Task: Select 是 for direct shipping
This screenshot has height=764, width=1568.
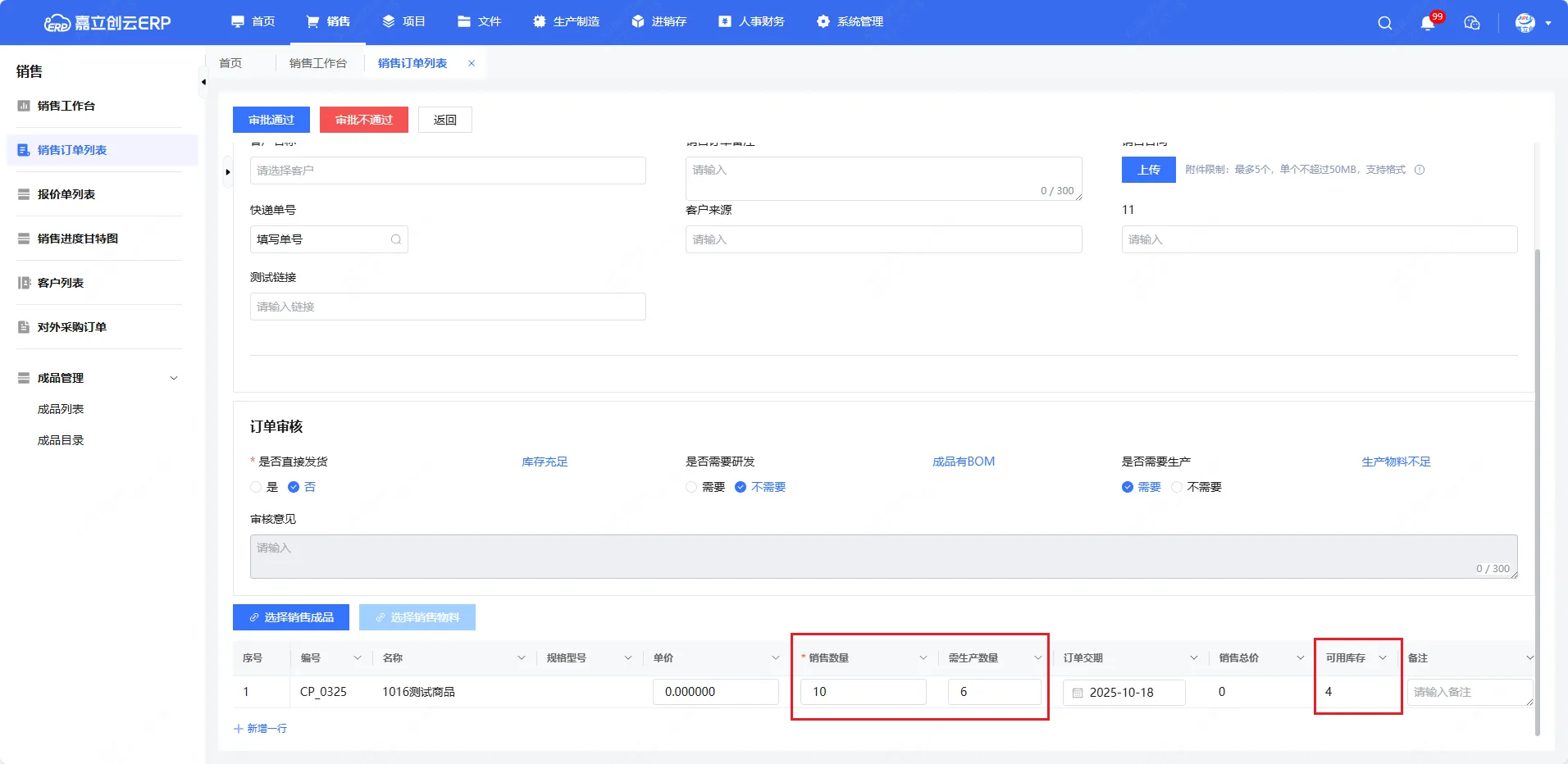Action: pyautogui.click(x=256, y=487)
